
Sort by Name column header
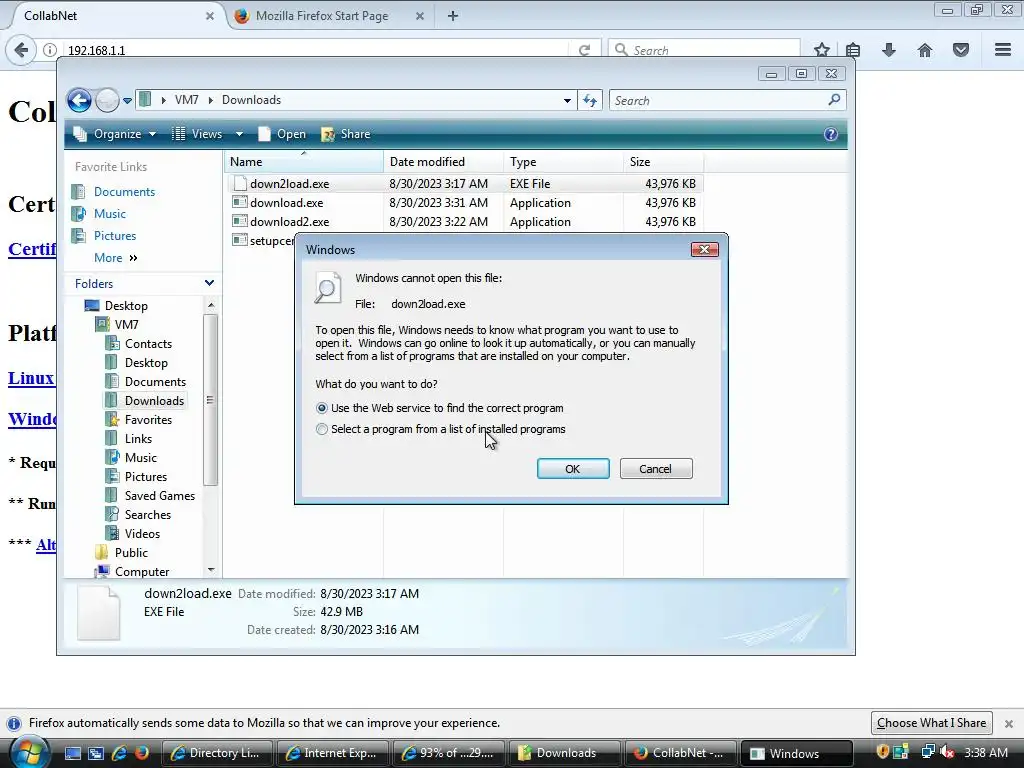point(303,161)
